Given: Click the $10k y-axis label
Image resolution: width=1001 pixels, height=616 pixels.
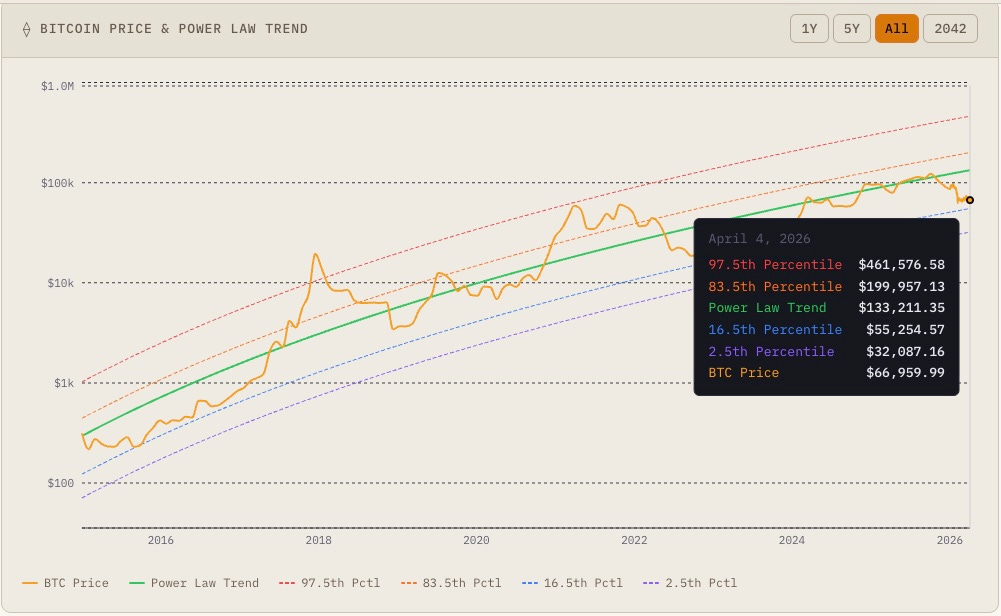Looking at the screenshot, I should (x=61, y=283).
